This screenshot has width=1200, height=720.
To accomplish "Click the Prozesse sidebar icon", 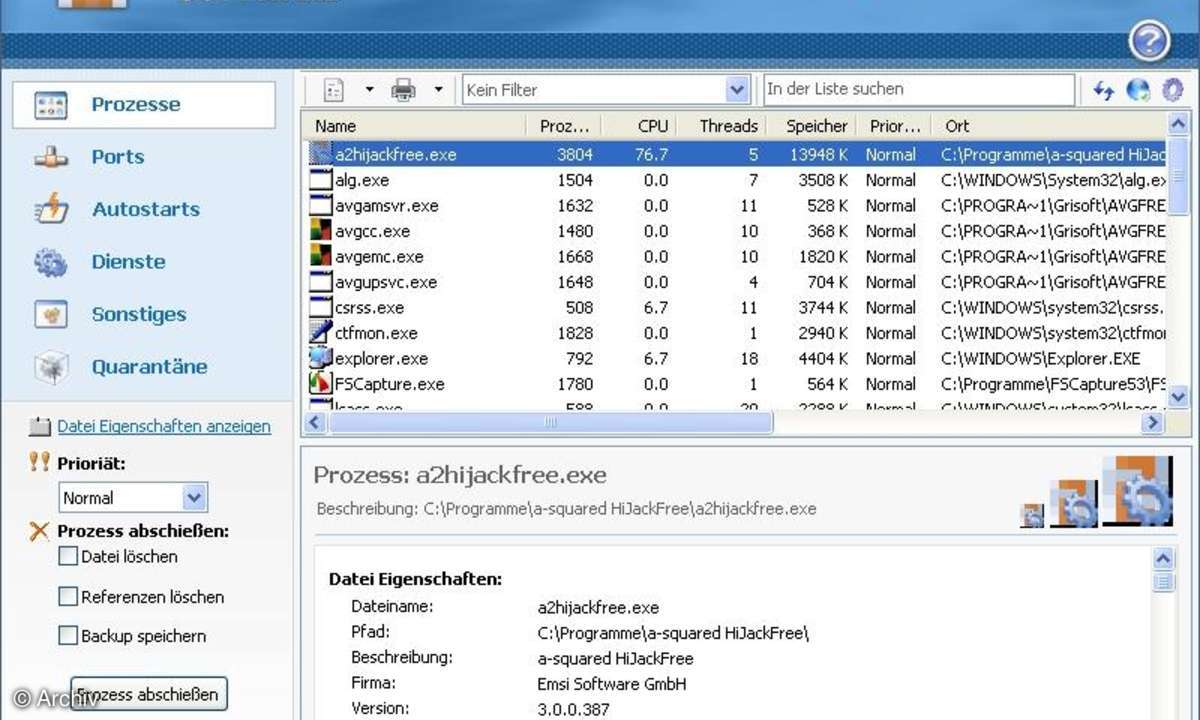I will (x=50, y=105).
